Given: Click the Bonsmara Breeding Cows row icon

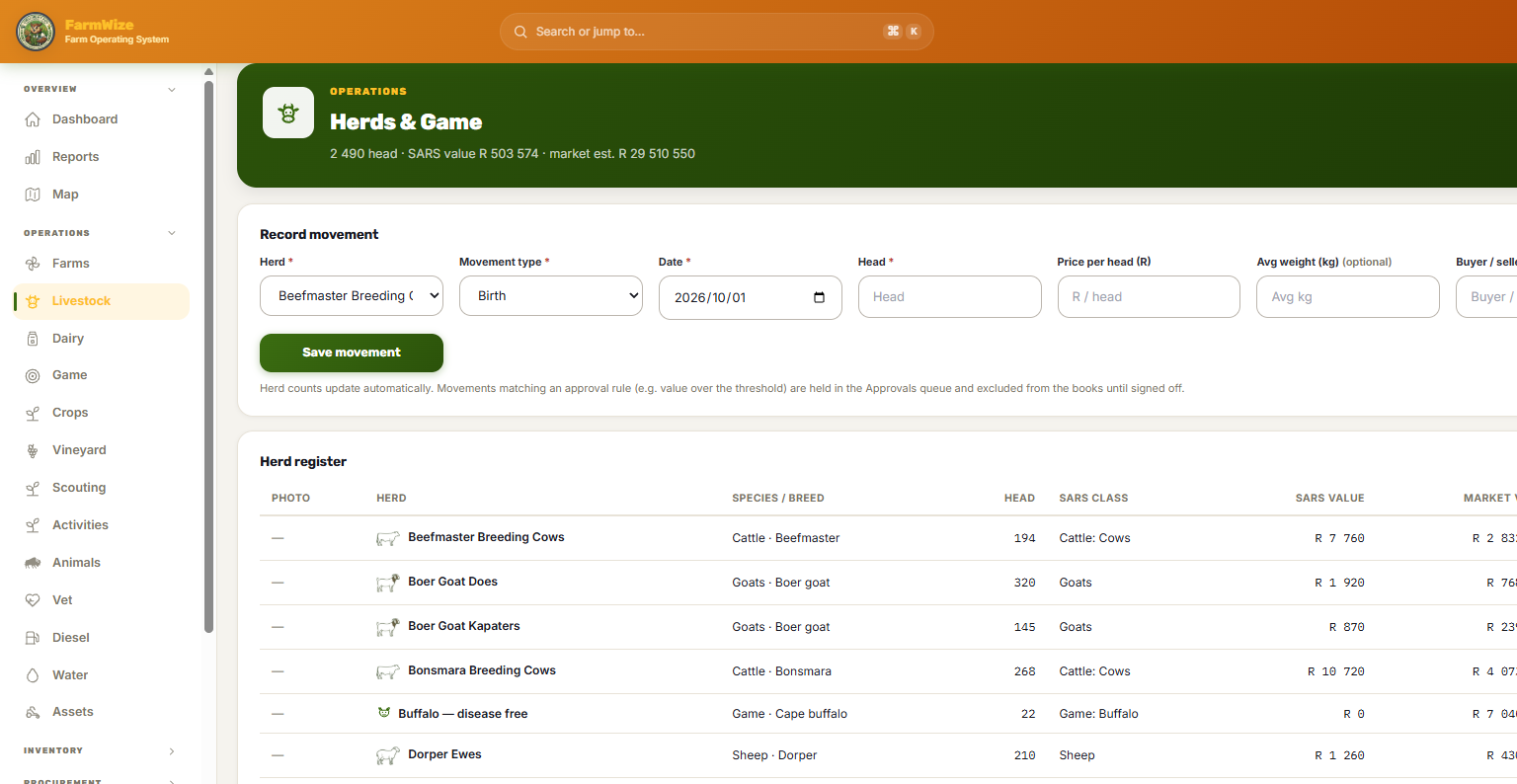Looking at the screenshot, I should 388,671.
